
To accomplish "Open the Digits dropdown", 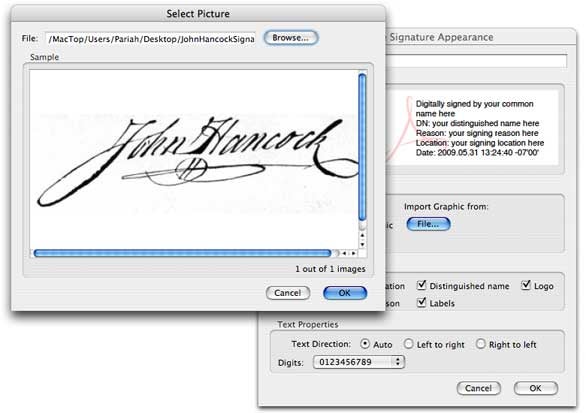I will [359, 362].
